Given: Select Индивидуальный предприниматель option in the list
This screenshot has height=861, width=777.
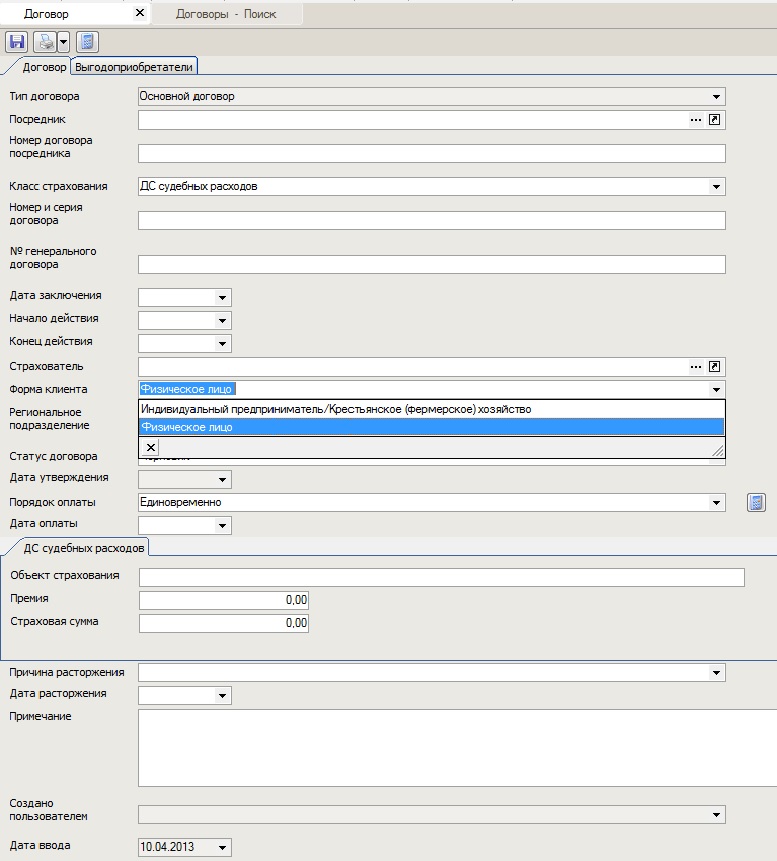Looking at the screenshot, I should 336,409.
